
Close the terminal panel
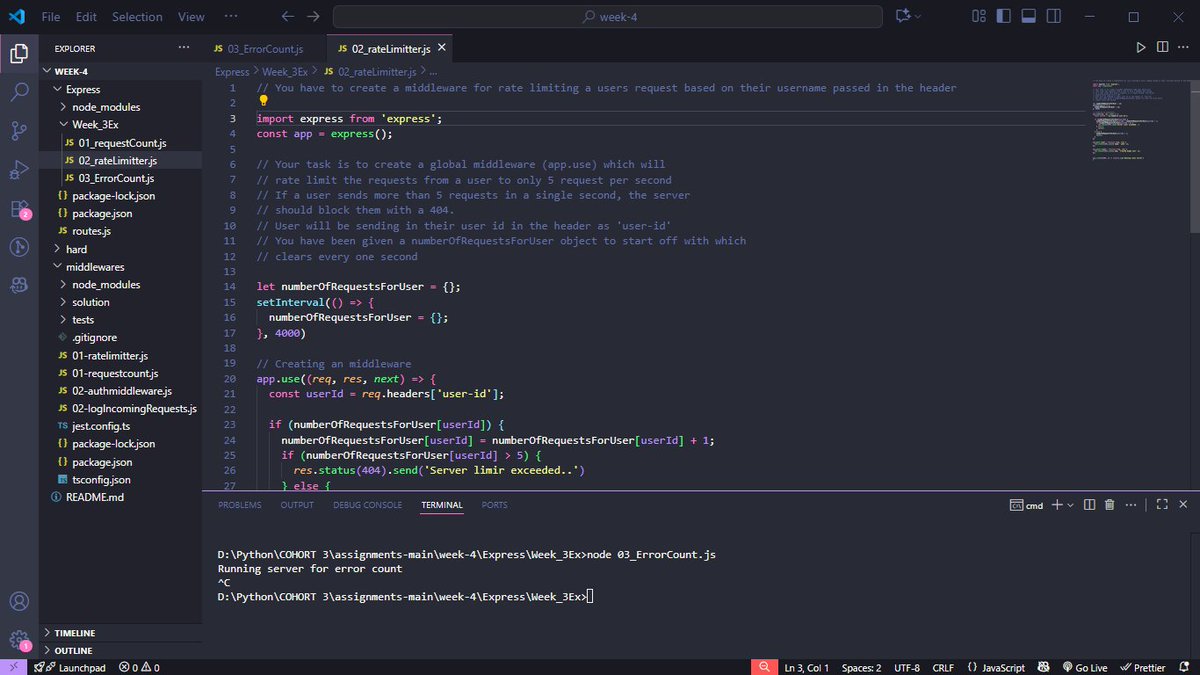click(1183, 505)
